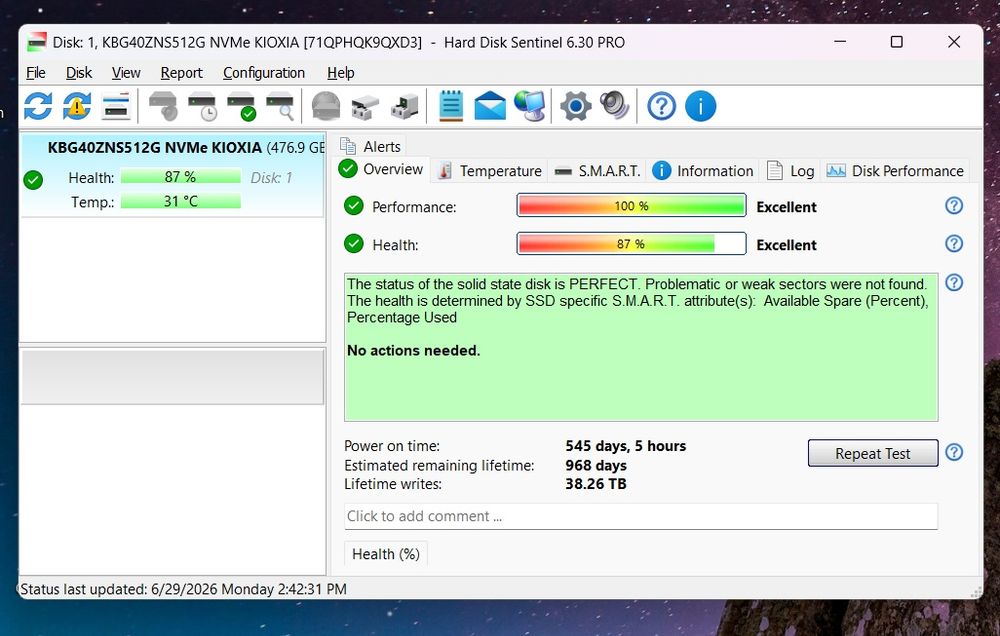Screen dimensions: 1000x636
Task: Click the disk with magnifying glass toolbar icon
Action: [x=280, y=106]
